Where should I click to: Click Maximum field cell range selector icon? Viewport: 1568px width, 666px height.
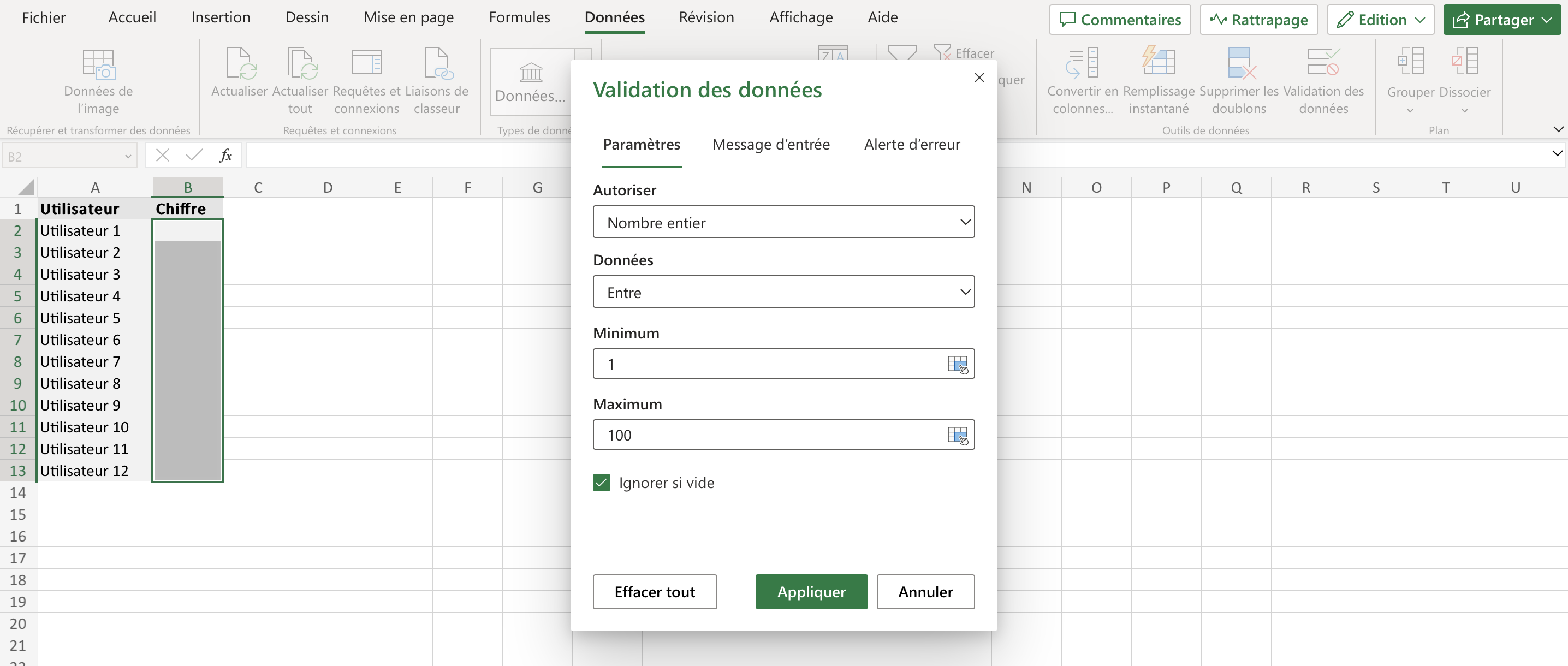(957, 435)
